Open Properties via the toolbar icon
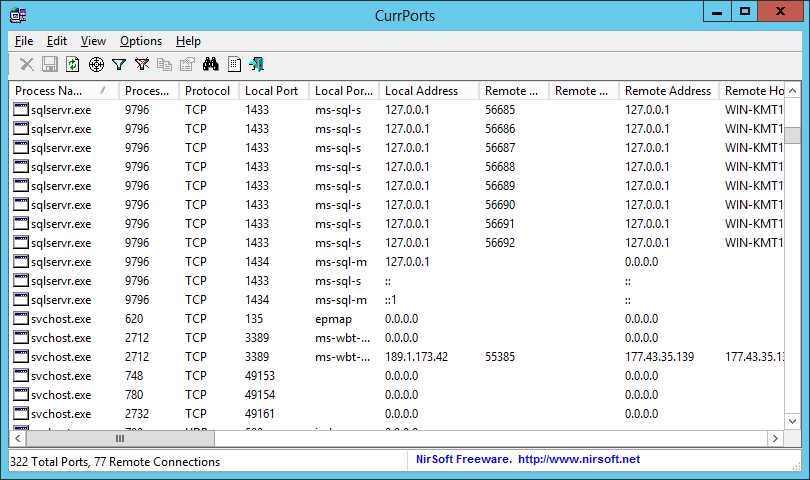 (187, 64)
